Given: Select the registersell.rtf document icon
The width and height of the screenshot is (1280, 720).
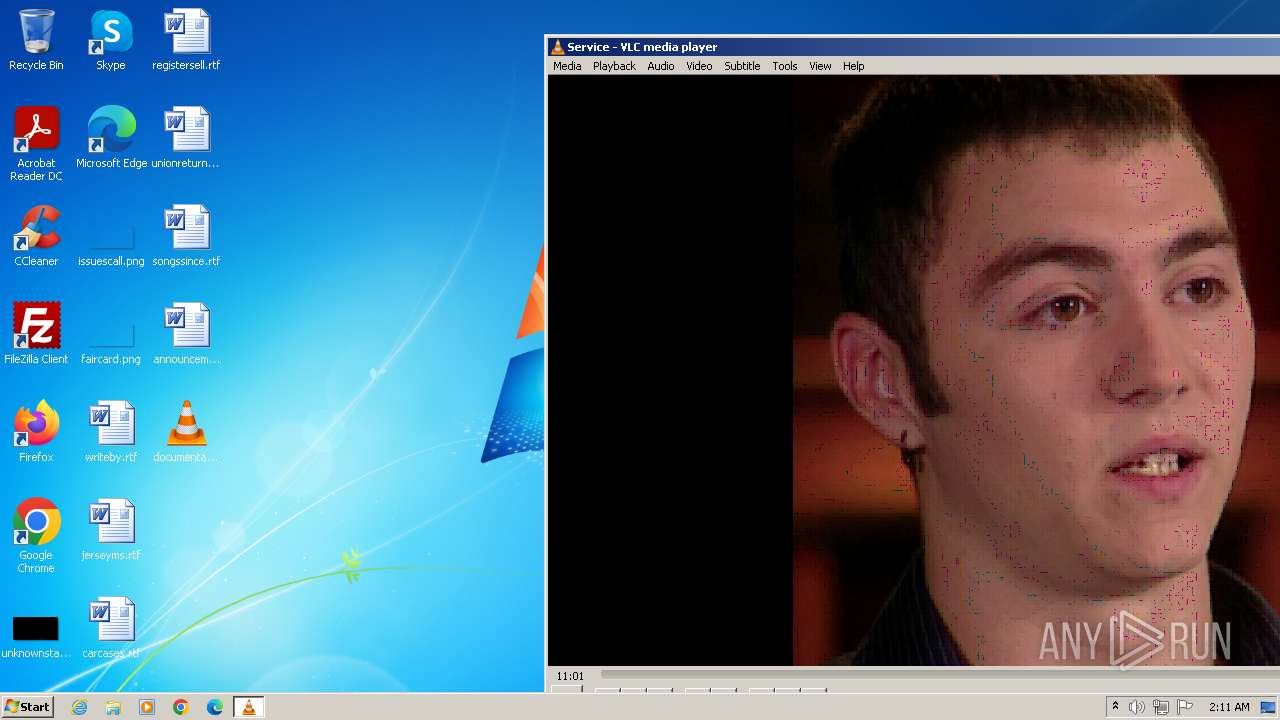Looking at the screenshot, I should pyautogui.click(x=186, y=40).
